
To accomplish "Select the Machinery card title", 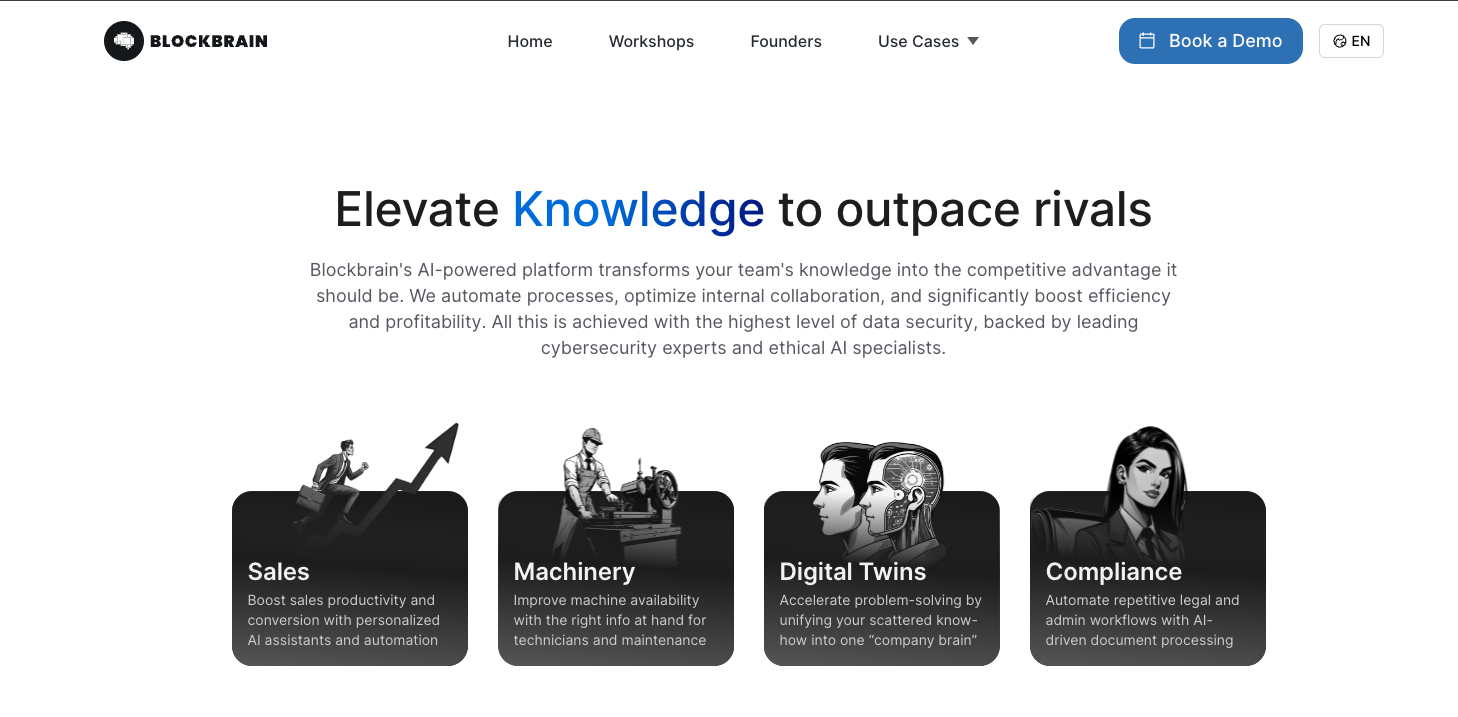I will 574,571.
